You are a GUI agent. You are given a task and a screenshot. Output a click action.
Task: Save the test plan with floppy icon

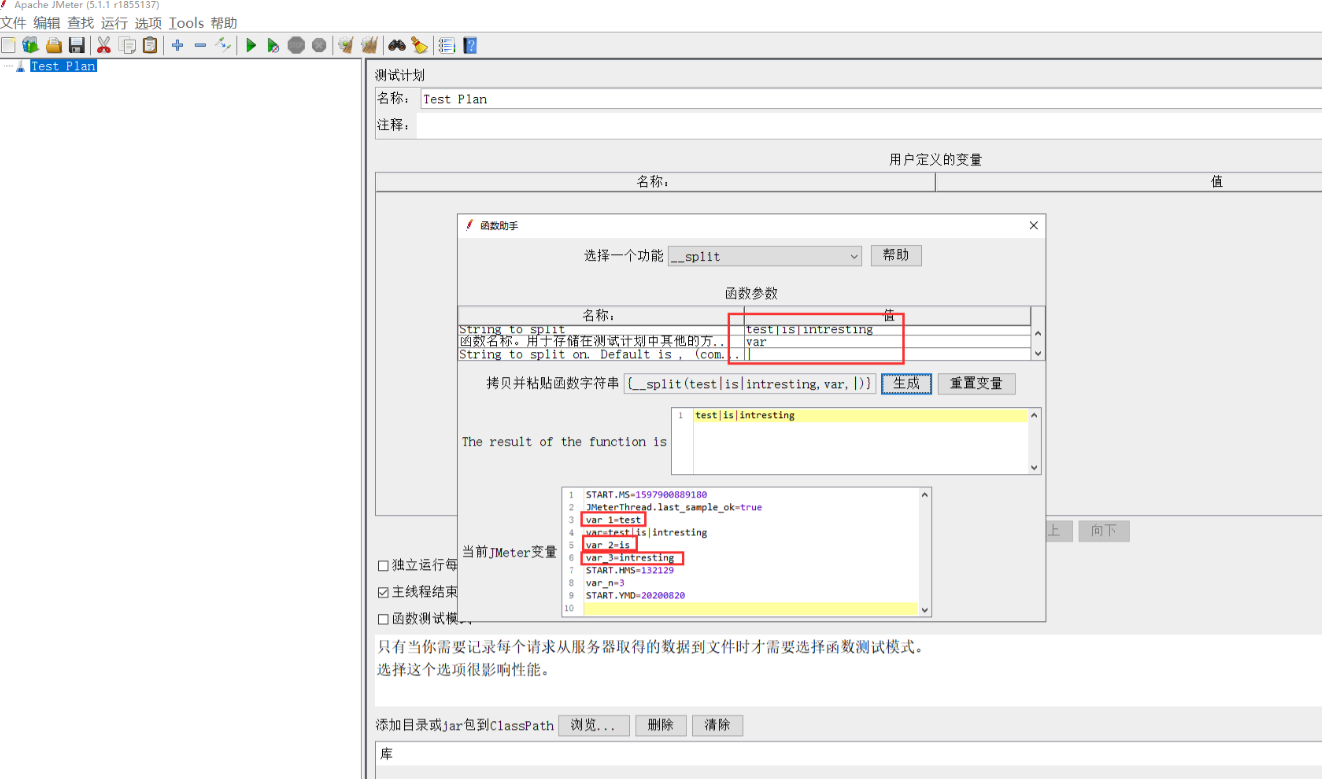76,45
